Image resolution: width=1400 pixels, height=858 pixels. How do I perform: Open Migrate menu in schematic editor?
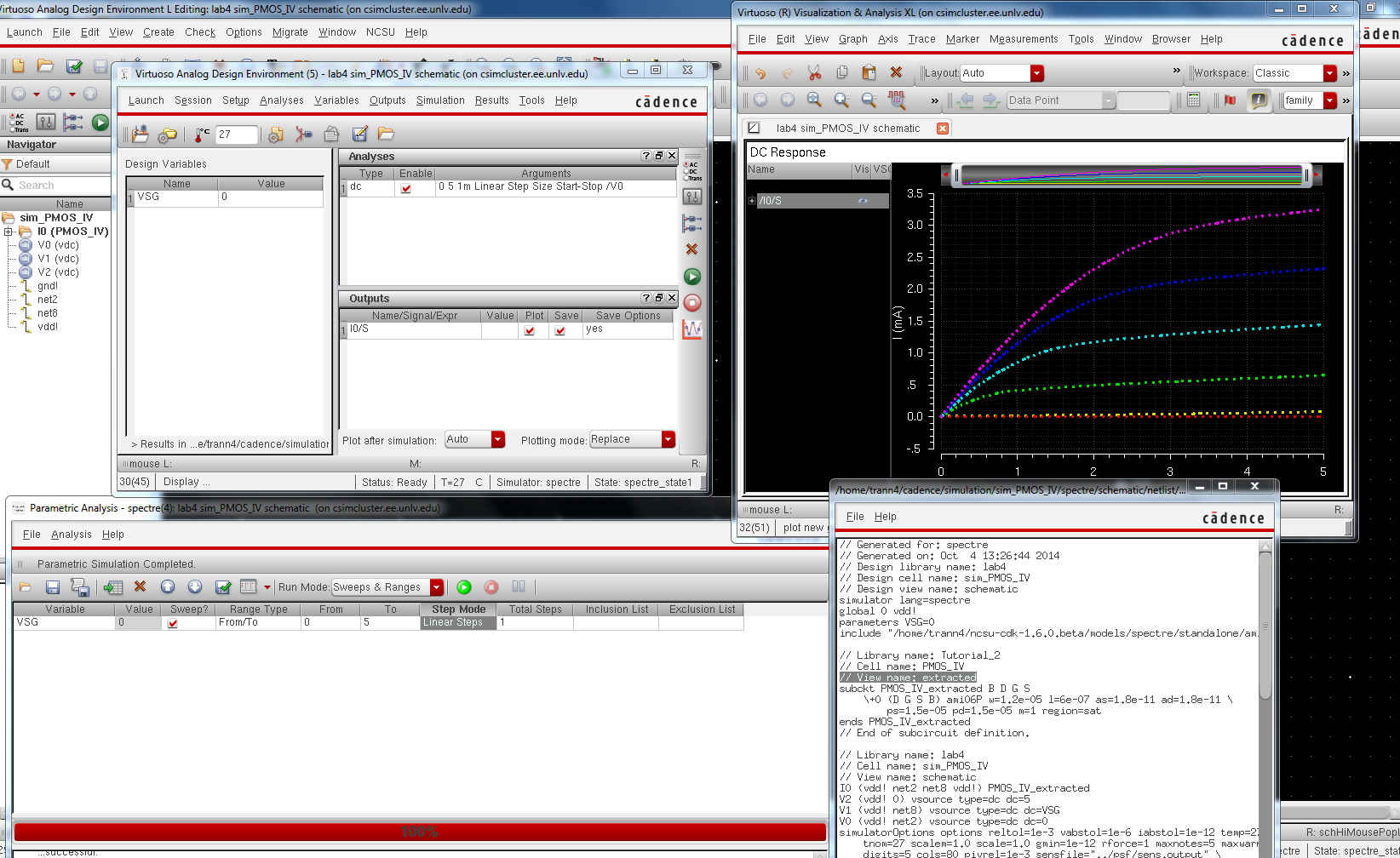click(x=290, y=32)
